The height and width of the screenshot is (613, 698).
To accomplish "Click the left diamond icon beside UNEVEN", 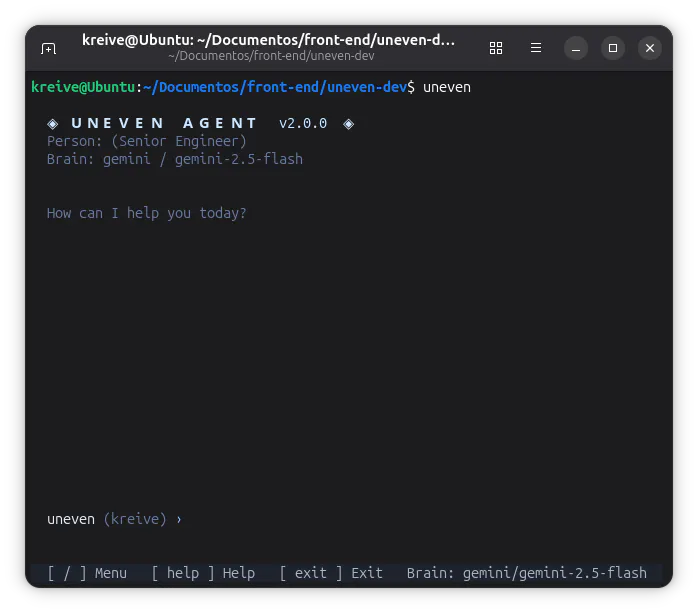I will 53,124.
